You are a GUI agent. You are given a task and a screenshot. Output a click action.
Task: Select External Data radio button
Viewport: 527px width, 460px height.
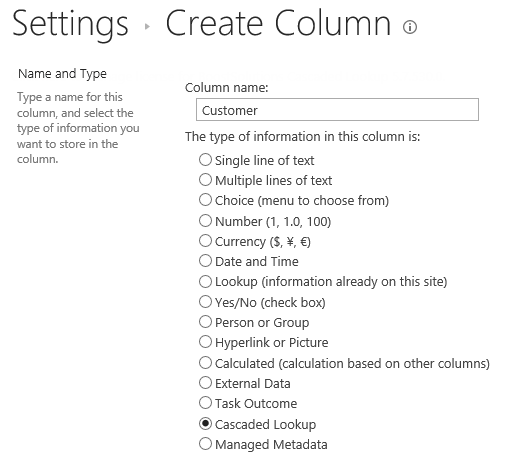coord(205,383)
